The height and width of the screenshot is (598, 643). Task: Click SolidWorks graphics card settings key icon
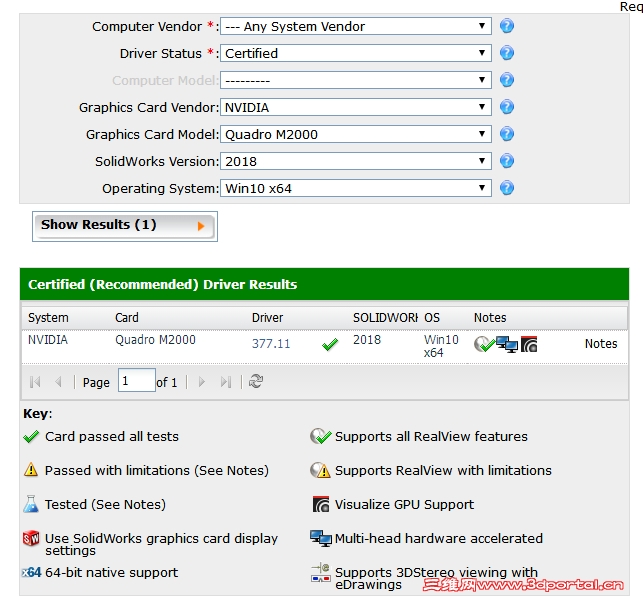point(31,538)
